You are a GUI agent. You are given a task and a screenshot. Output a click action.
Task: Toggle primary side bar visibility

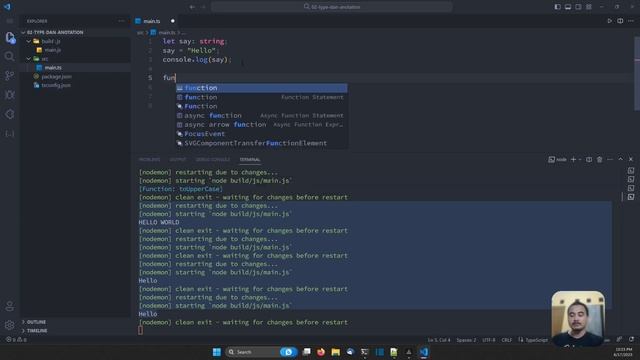point(557,7)
